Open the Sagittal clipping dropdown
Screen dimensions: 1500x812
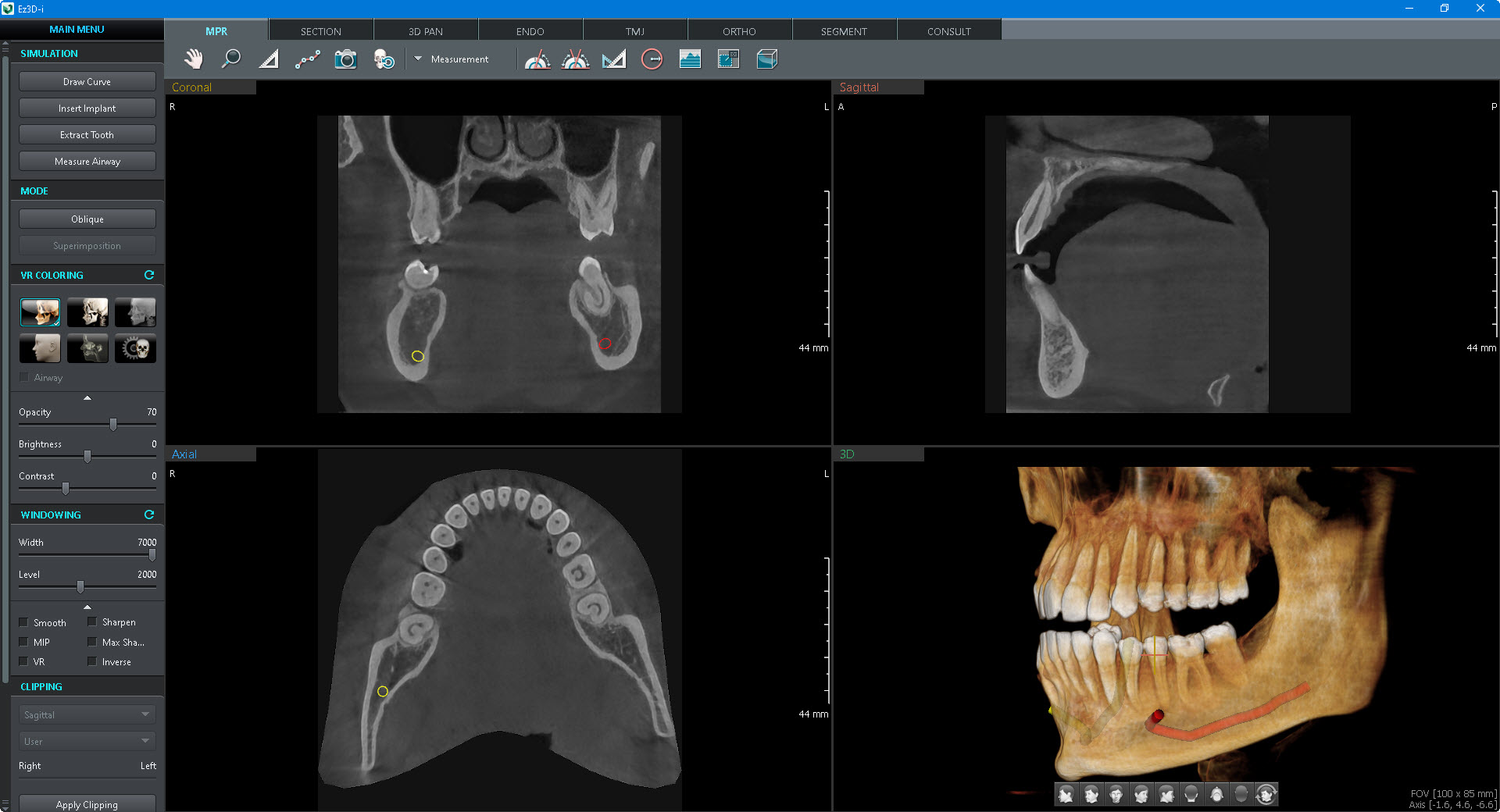click(87, 714)
